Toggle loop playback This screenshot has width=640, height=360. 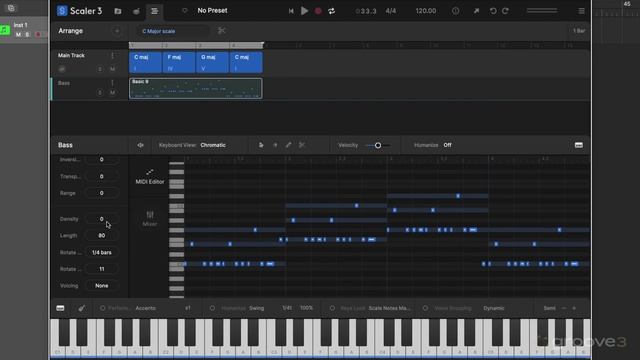click(x=331, y=11)
